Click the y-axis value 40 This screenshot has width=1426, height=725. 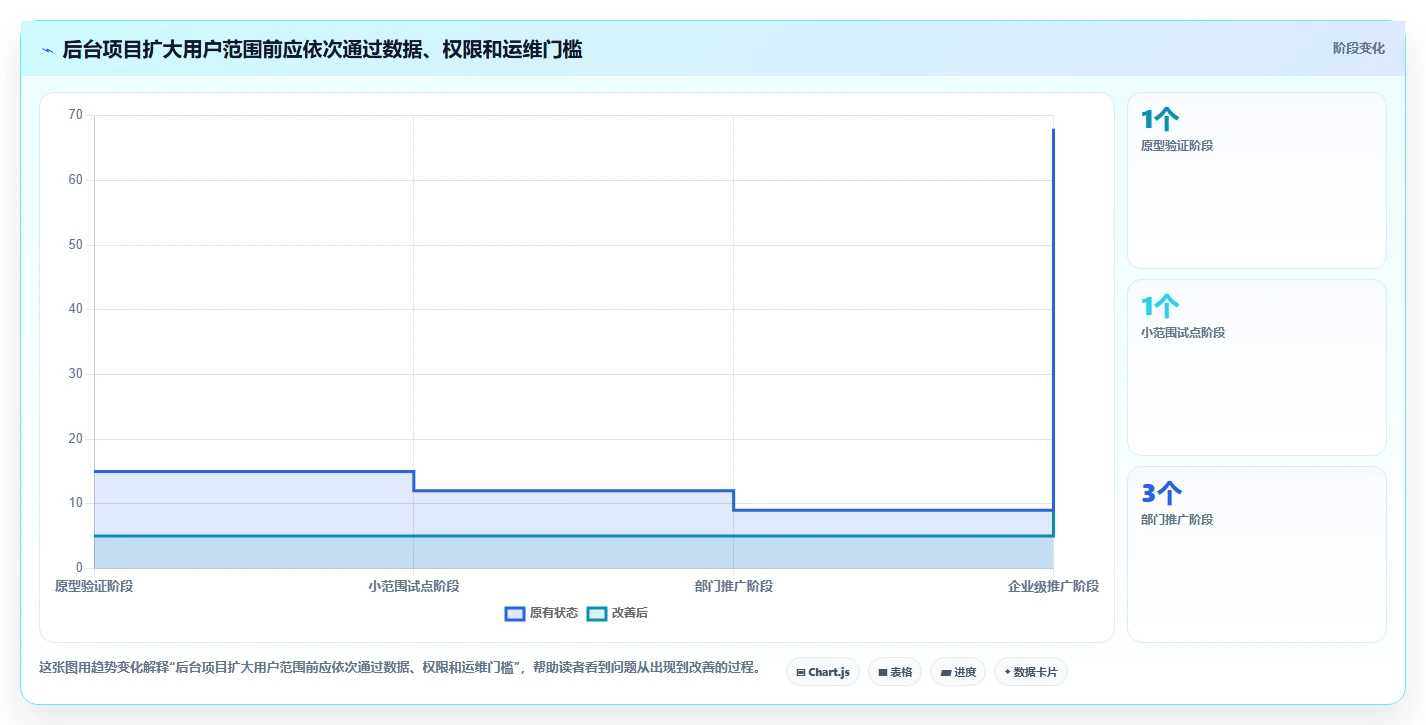76,309
